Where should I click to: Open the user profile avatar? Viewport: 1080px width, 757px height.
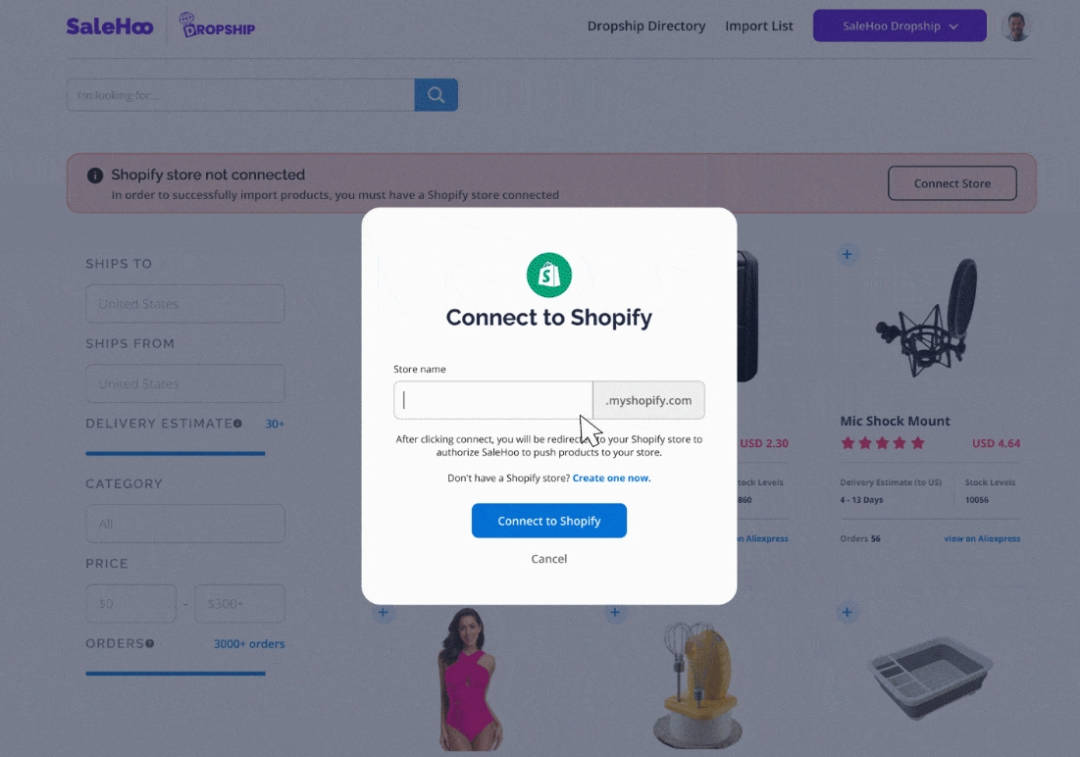point(1016,26)
